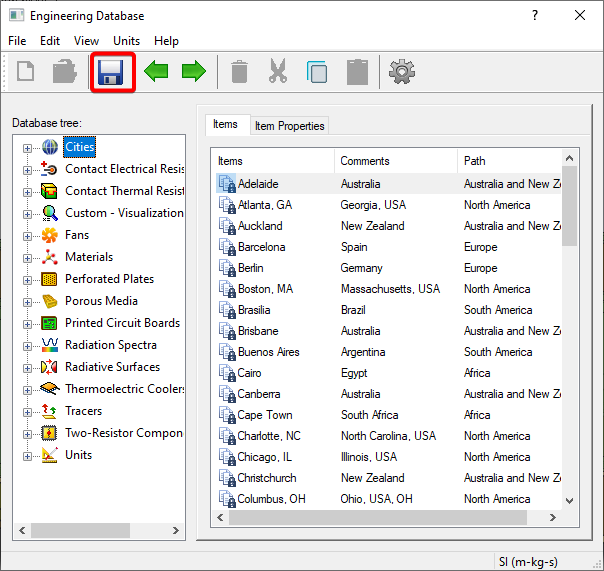
Task: Select Printed Circuit Boards in tree
Action: tap(122, 323)
